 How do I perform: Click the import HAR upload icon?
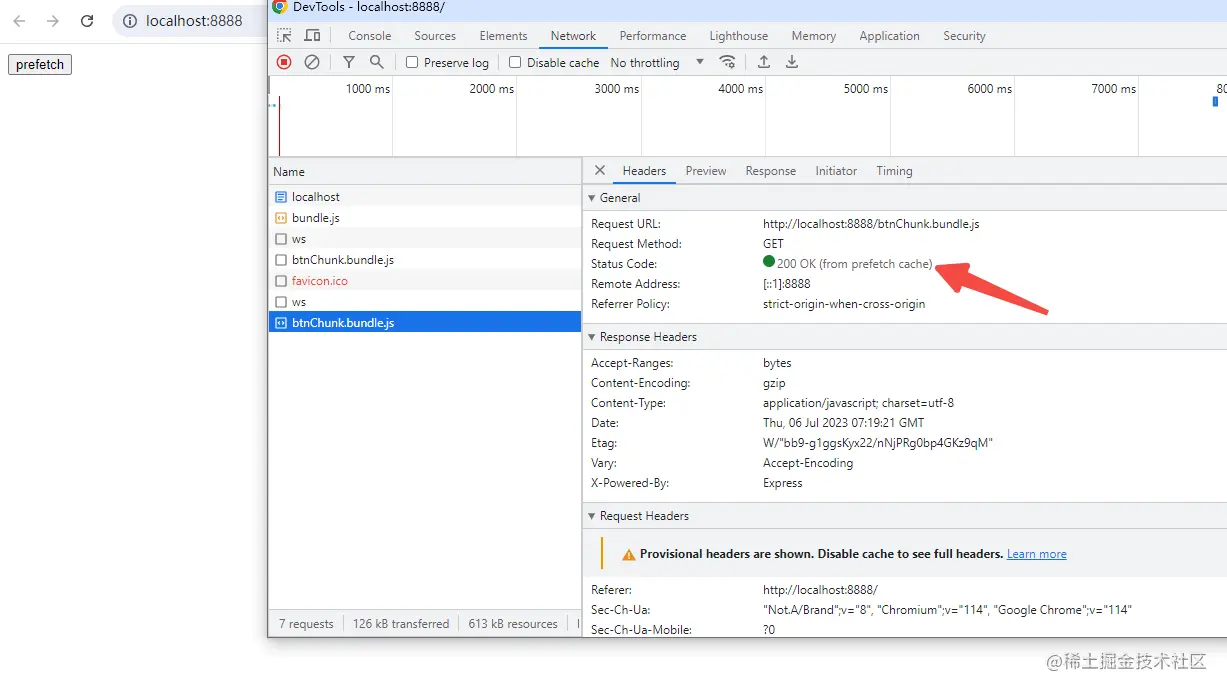click(x=764, y=62)
